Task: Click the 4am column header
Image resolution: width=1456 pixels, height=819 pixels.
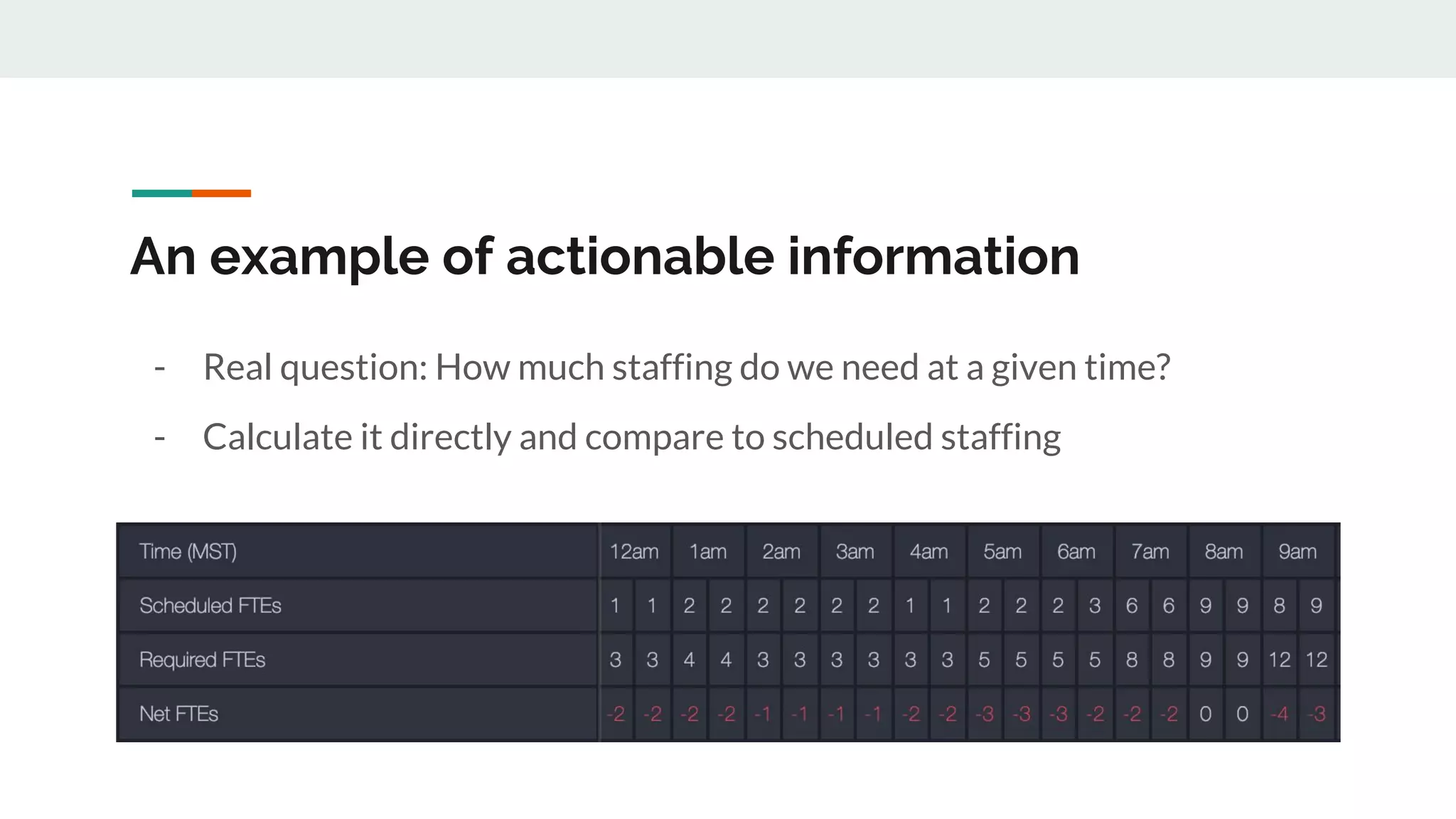Action: 929,552
